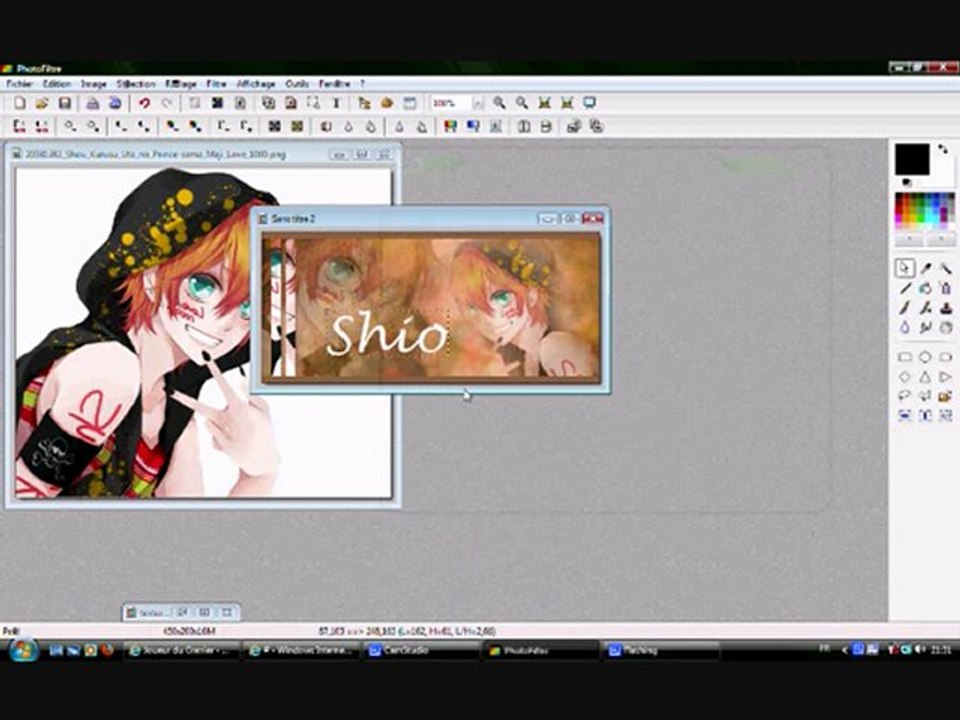Screen dimensions: 960x720
Task: Pick the Spray can tool
Action: pos(946,288)
